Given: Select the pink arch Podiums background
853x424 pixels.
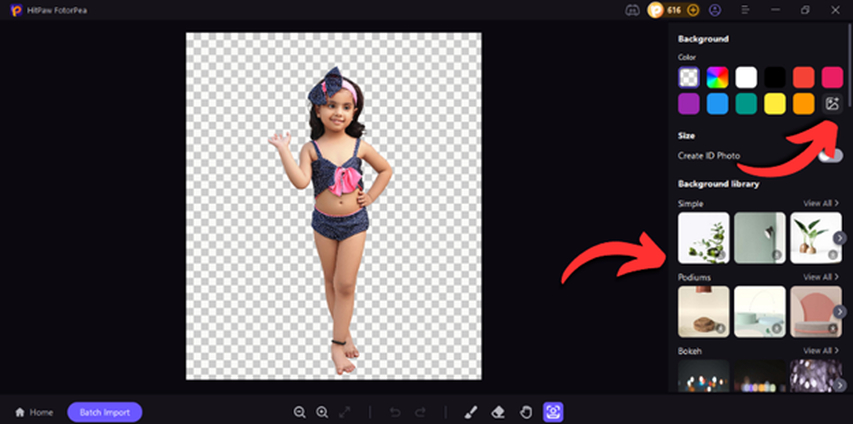Looking at the screenshot, I should click(x=816, y=312).
